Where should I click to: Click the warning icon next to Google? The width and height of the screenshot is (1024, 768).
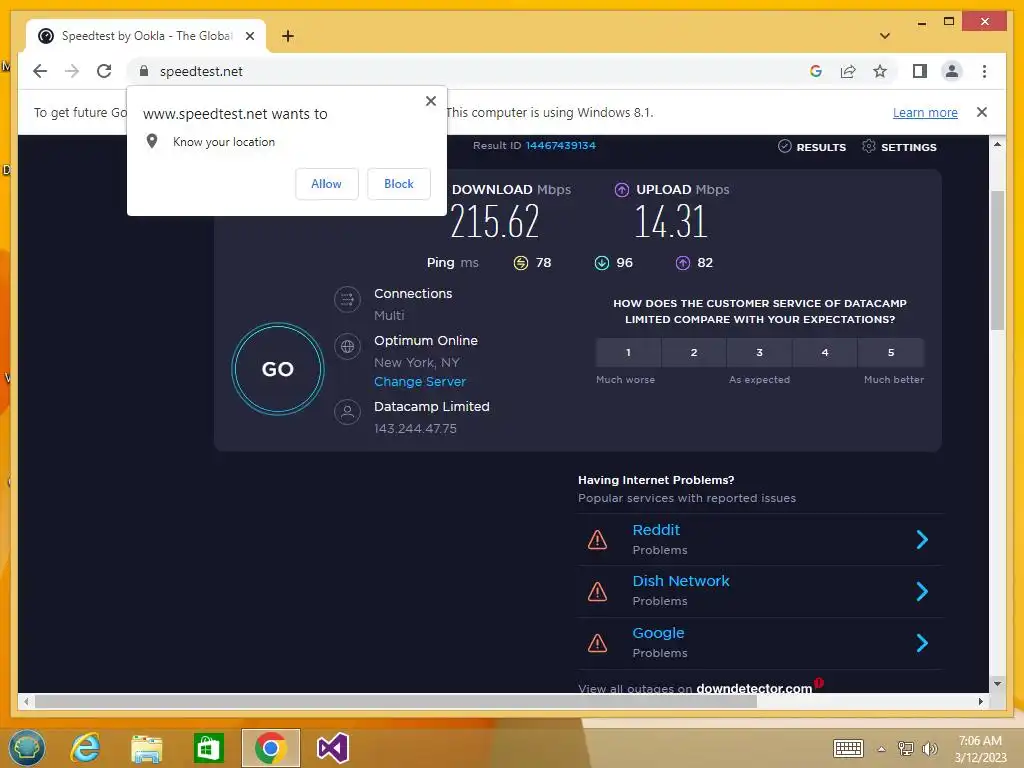point(597,643)
